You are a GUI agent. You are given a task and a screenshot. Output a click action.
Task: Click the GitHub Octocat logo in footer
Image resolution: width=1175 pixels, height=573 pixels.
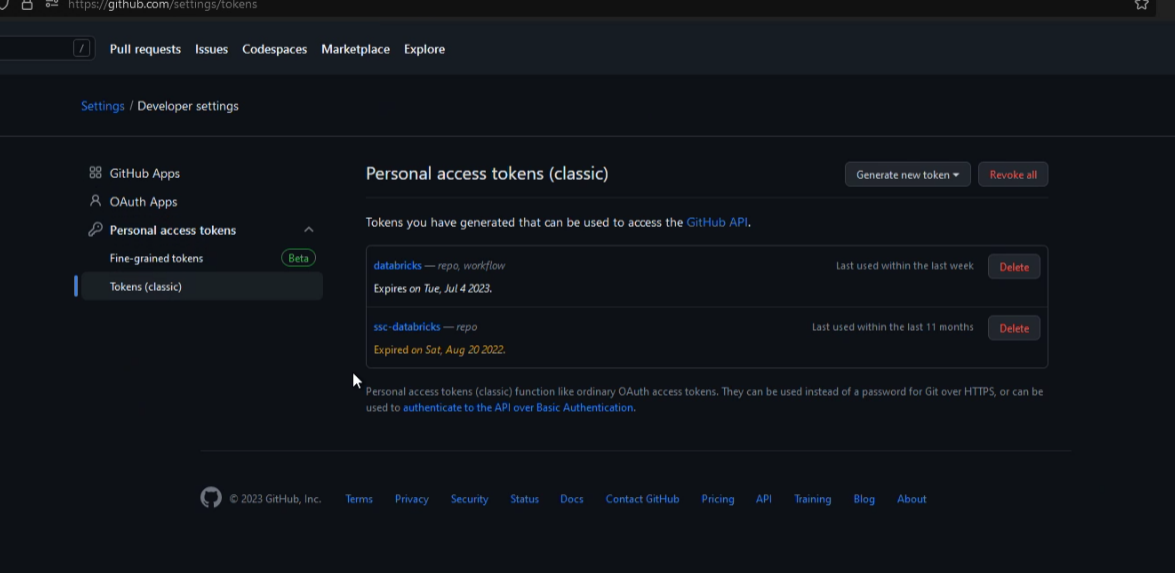coord(210,498)
